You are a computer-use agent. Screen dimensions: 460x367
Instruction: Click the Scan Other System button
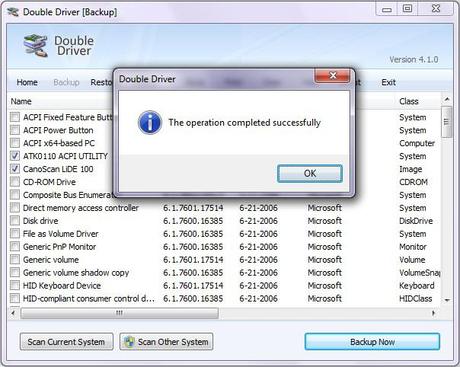click(x=166, y=342)
